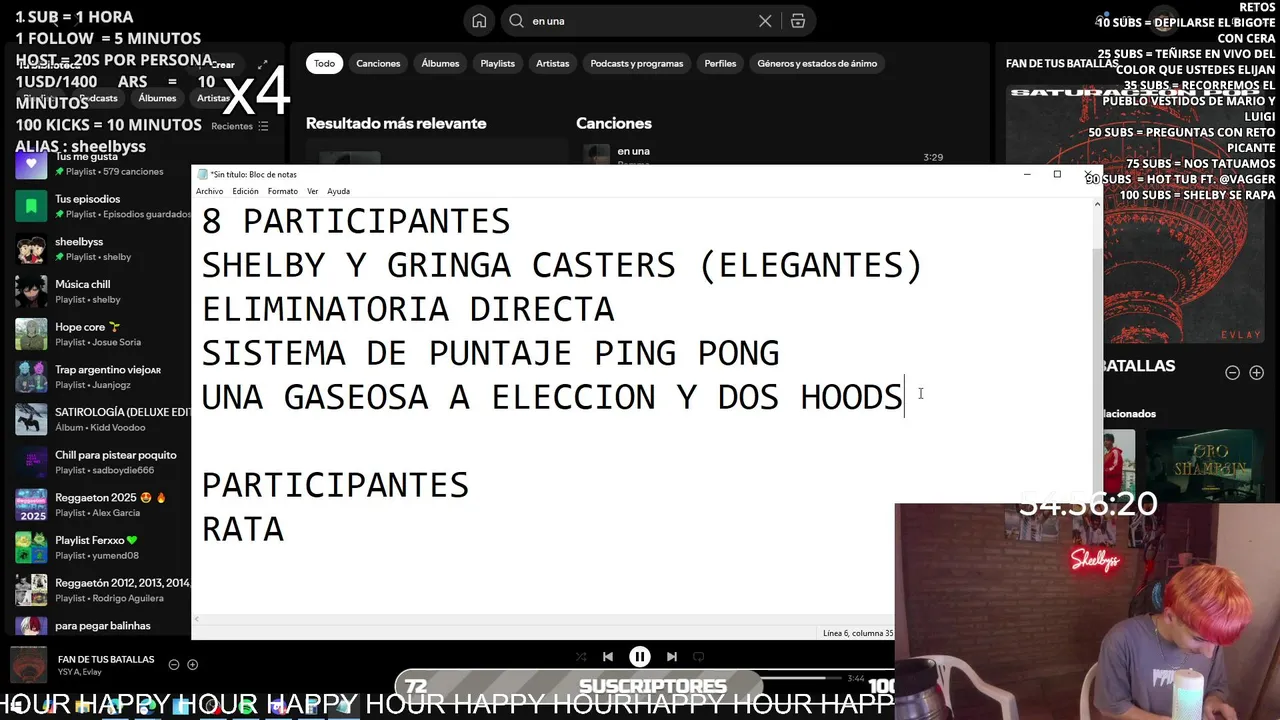Open Géneros y estados de ánimo chip

click(817, 63)
